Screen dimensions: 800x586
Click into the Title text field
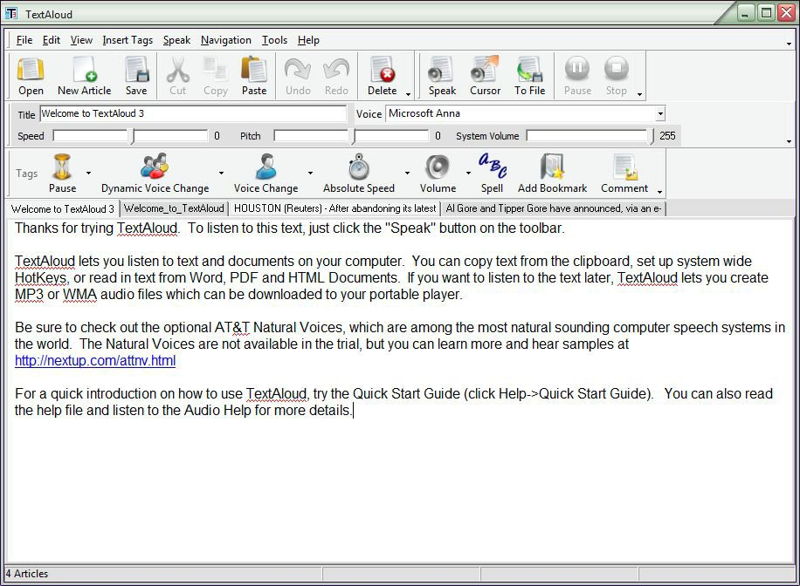pos(192,114)
